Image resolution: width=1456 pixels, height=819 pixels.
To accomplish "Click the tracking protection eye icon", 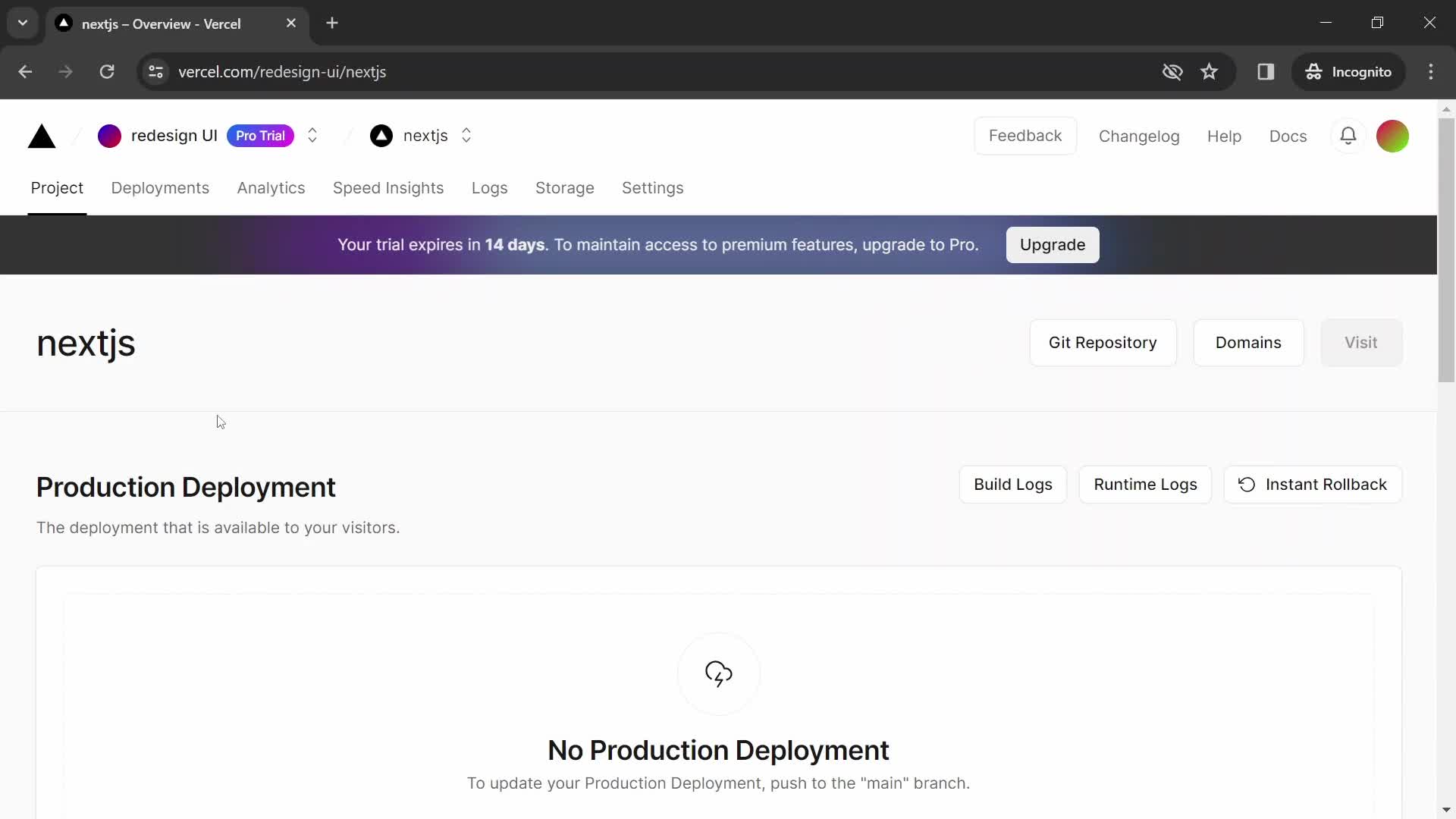I will pos(1172,72).
